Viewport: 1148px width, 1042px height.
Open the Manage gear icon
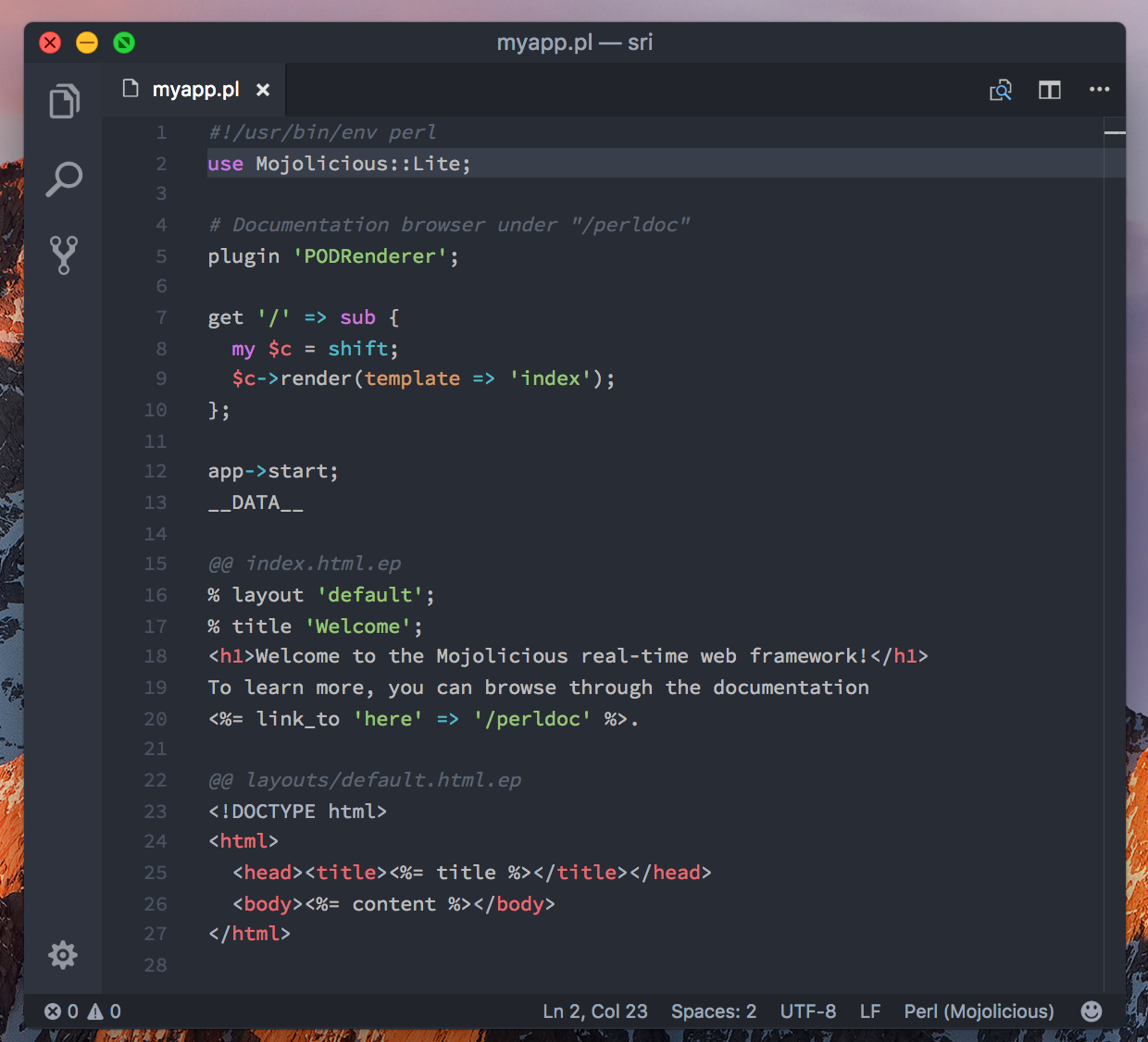click(x=63, y=954)
